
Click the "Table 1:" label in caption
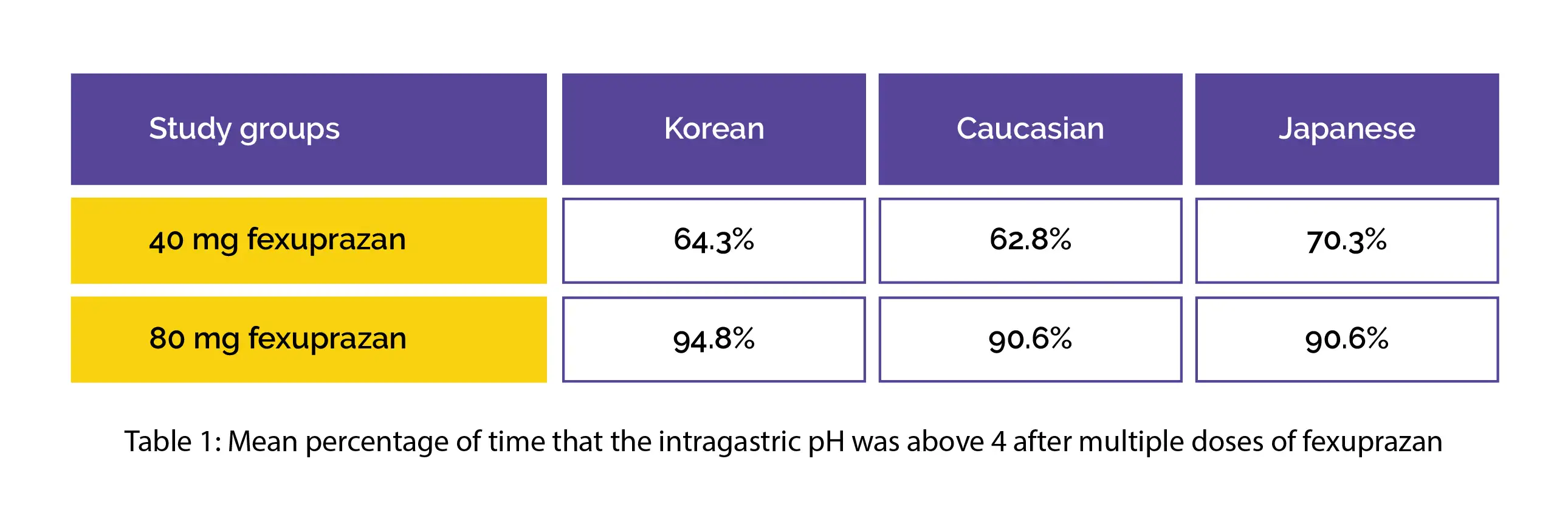click(x=173, y=441)
